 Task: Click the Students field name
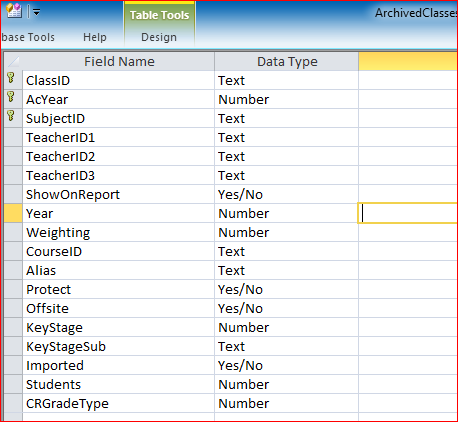(53, 385)
